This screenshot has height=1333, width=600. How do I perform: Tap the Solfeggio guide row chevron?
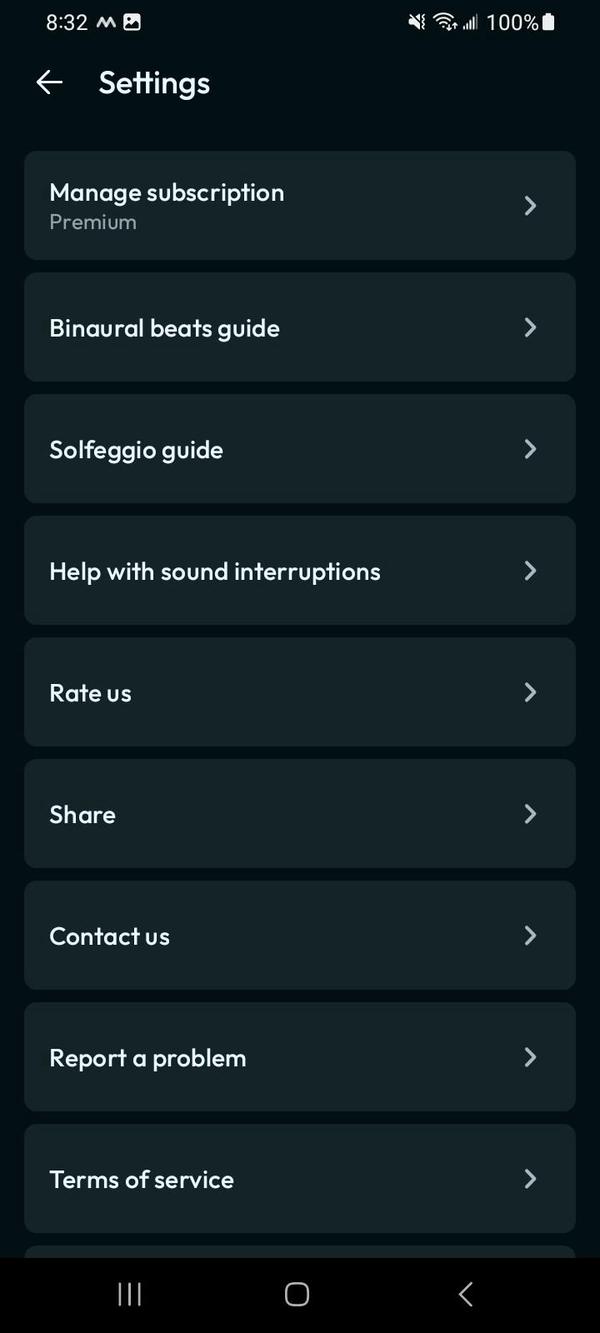point(530,449)
